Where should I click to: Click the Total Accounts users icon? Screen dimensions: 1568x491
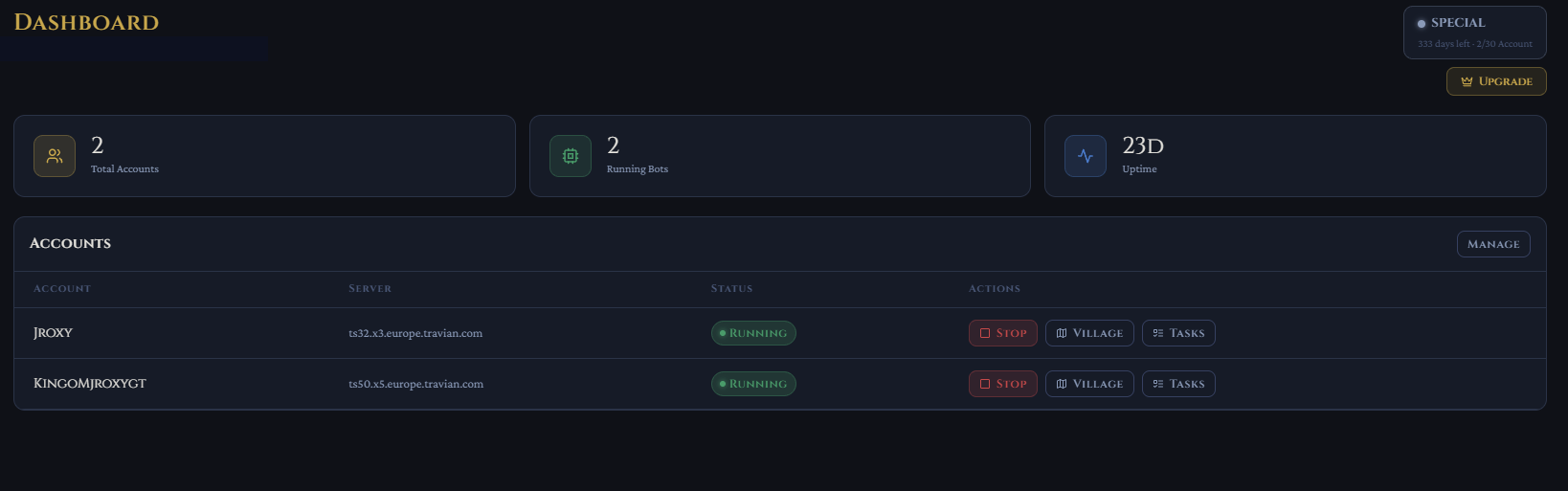click(55, 156)
